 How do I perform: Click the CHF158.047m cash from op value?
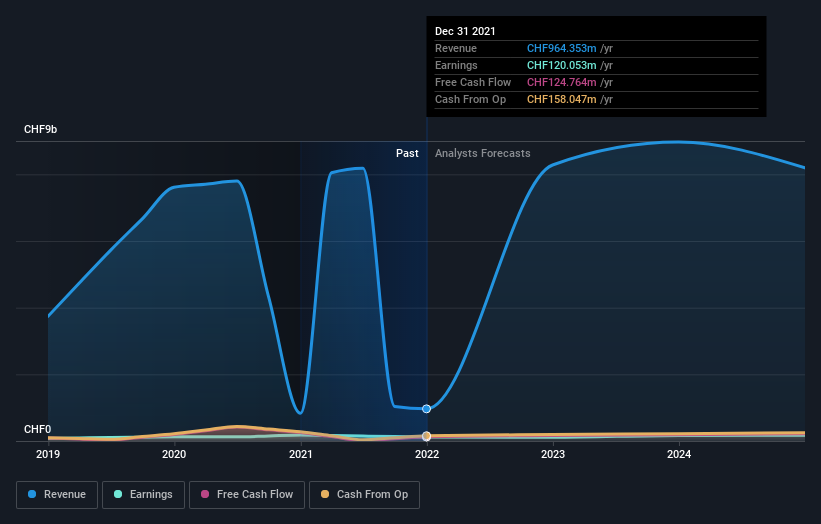561,99
